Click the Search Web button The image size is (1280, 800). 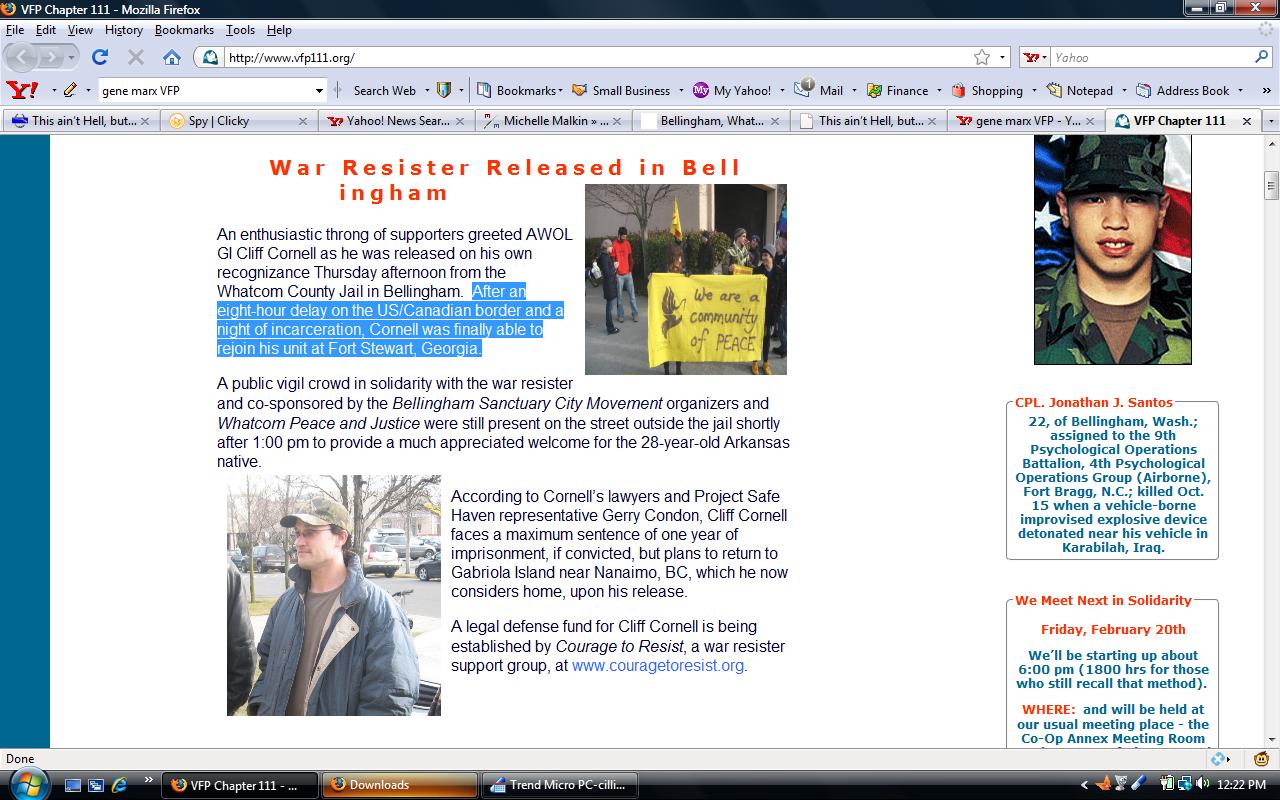click(x=384, y=90)
